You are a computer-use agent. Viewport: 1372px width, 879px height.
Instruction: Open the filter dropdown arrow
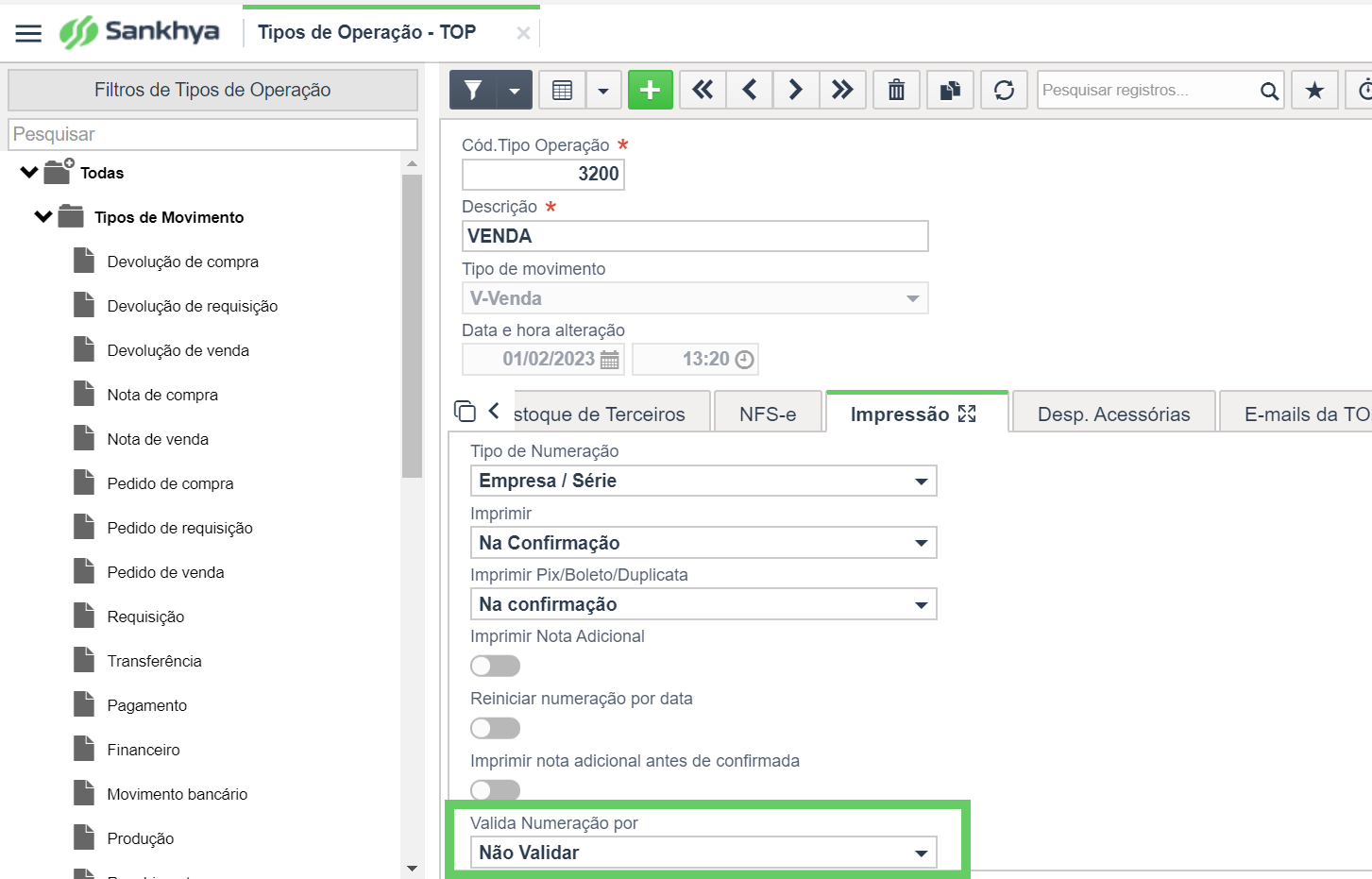(x=515, y=91)
